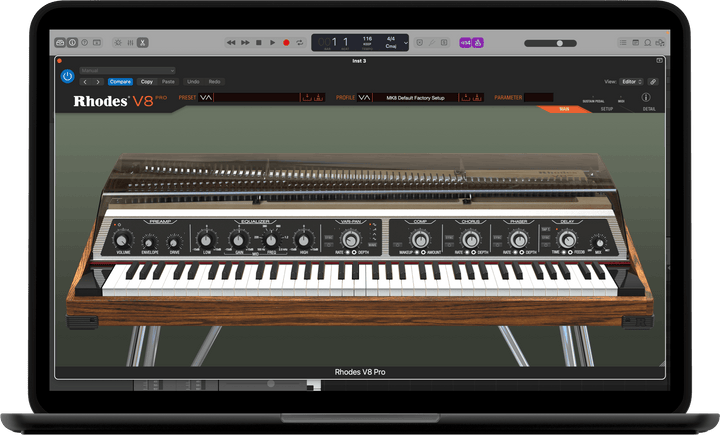Open the Library icon in Logic toolbar
Viewport: 720px width, 435px height.
click(x=60, y=43)
